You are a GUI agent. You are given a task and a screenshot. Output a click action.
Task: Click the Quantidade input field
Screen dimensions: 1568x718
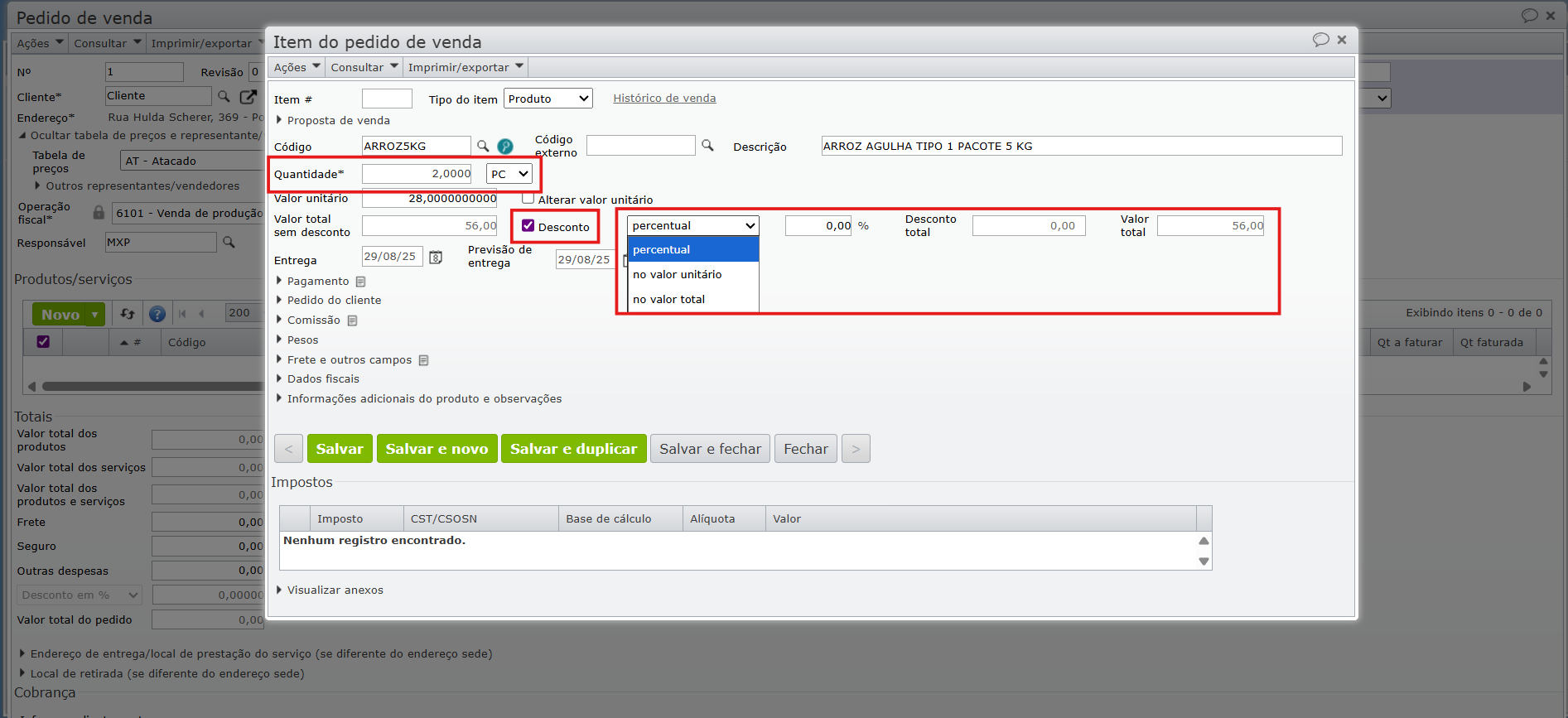point(417,174)
